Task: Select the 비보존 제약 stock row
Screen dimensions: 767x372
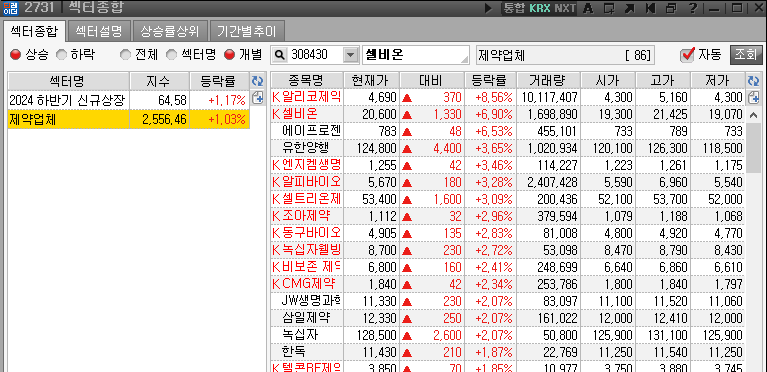Action: pyautogui.click(x=508, y=267)
